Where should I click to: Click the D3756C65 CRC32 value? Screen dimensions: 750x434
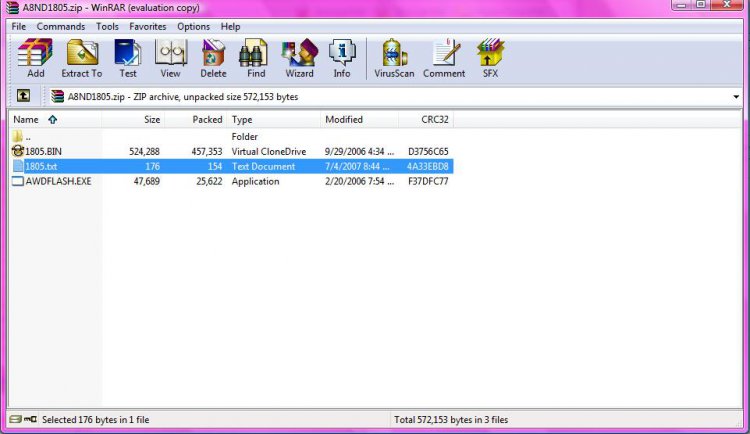pyautogui.click(x=428, y=151)
